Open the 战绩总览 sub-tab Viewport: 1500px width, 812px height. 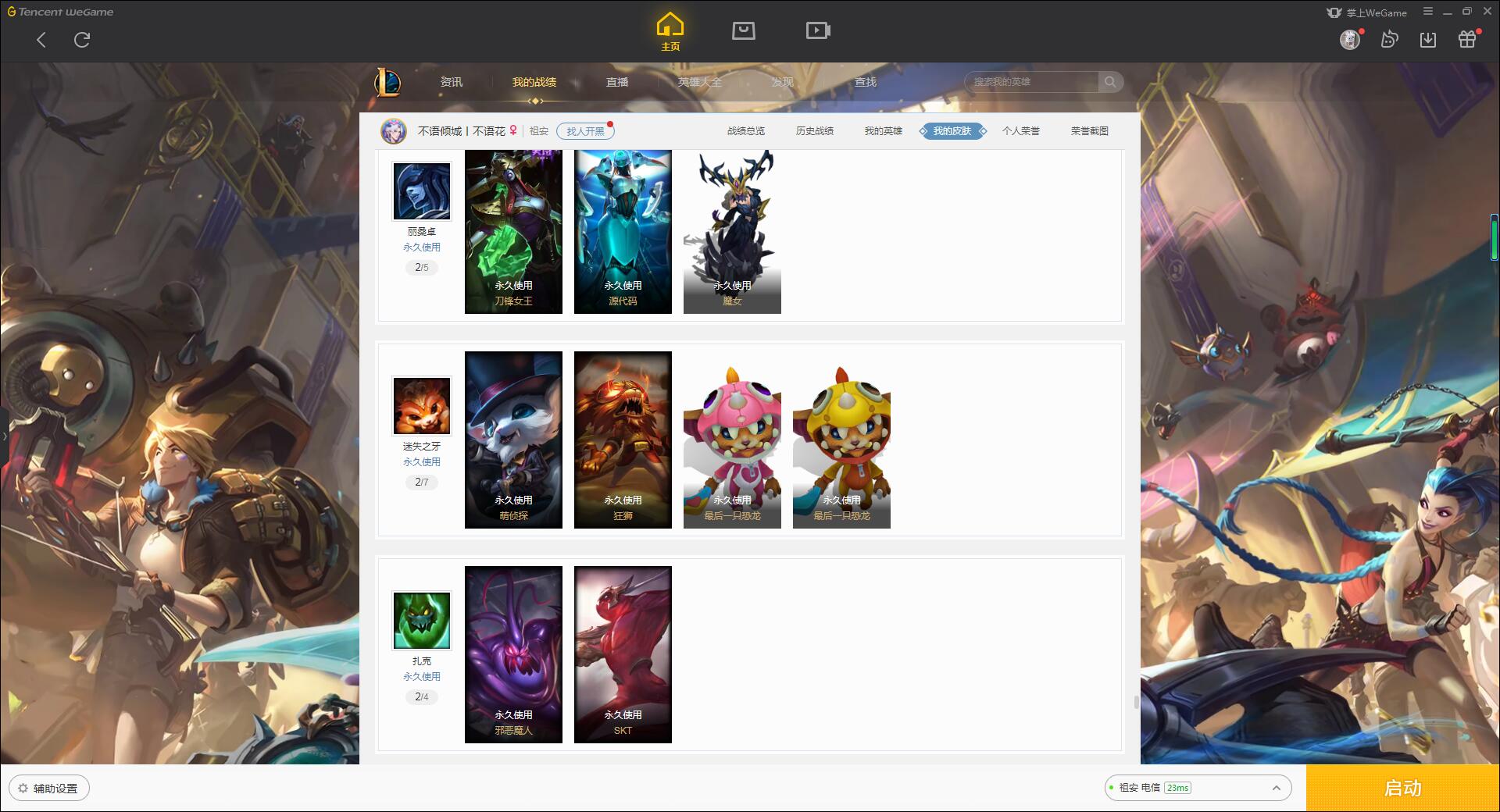point(746,131)
